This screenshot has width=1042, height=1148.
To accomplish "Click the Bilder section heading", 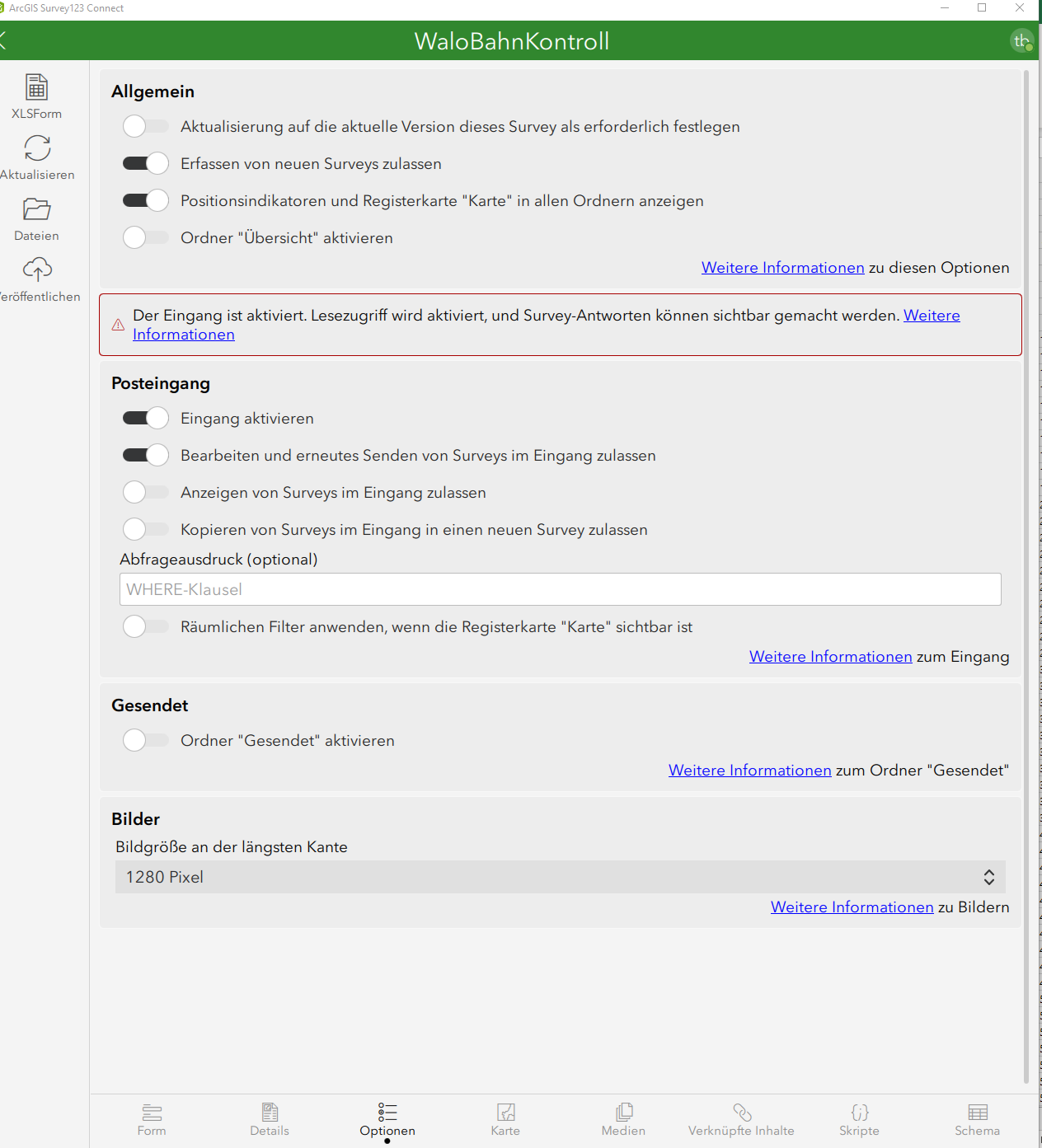I will pyautogui.click(x=136, y=819).
